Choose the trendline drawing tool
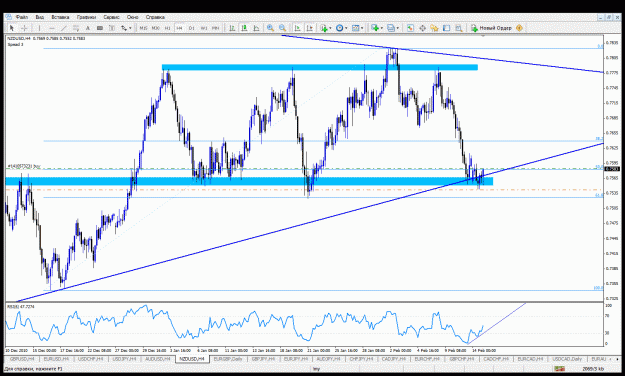The height and width of the screenshot is (376, 625). [63, 28]
